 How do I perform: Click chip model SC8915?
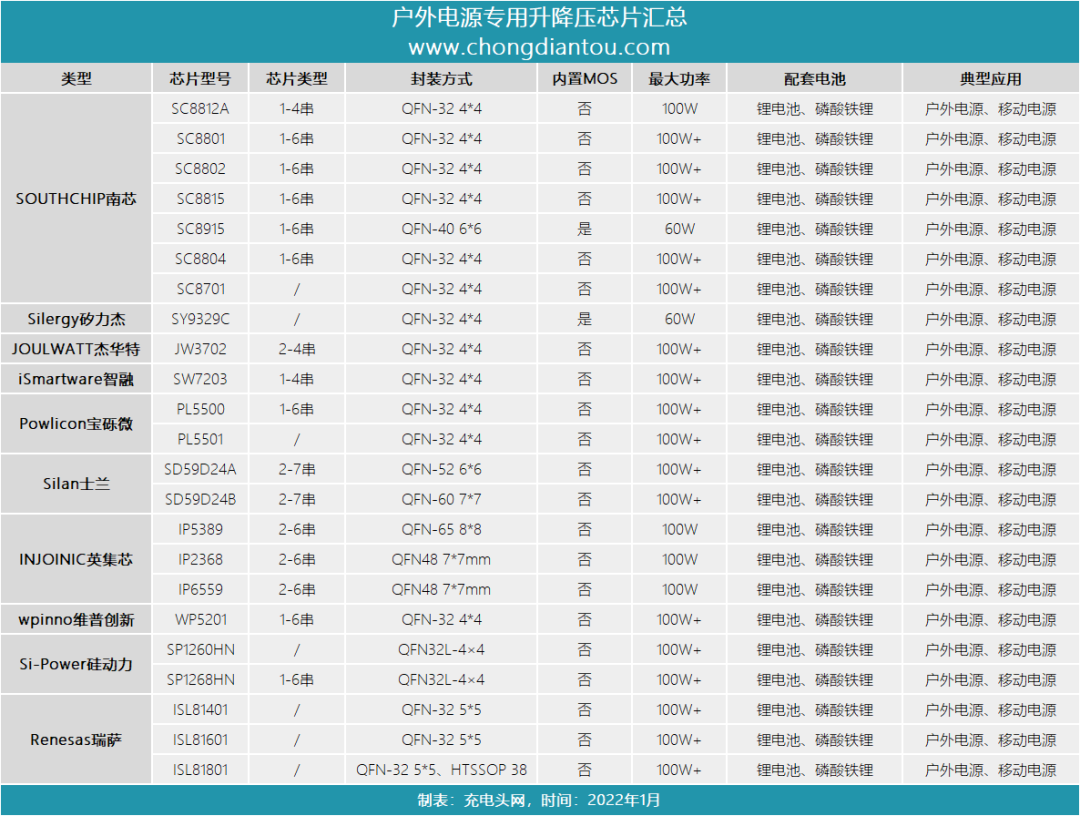click(x=200, y=229)
